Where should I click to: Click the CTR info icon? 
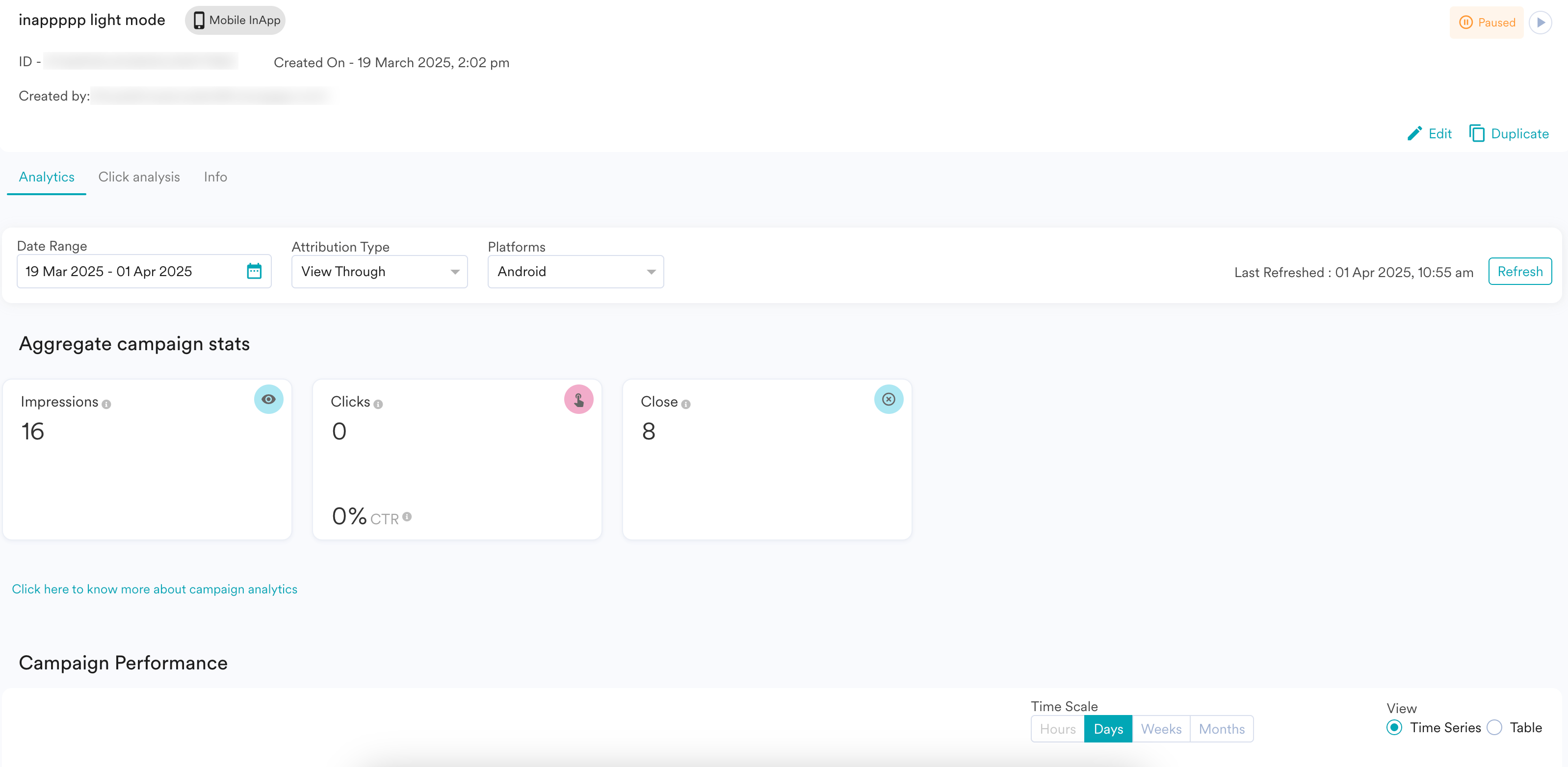pyautogui.click(x=407, y=516)
